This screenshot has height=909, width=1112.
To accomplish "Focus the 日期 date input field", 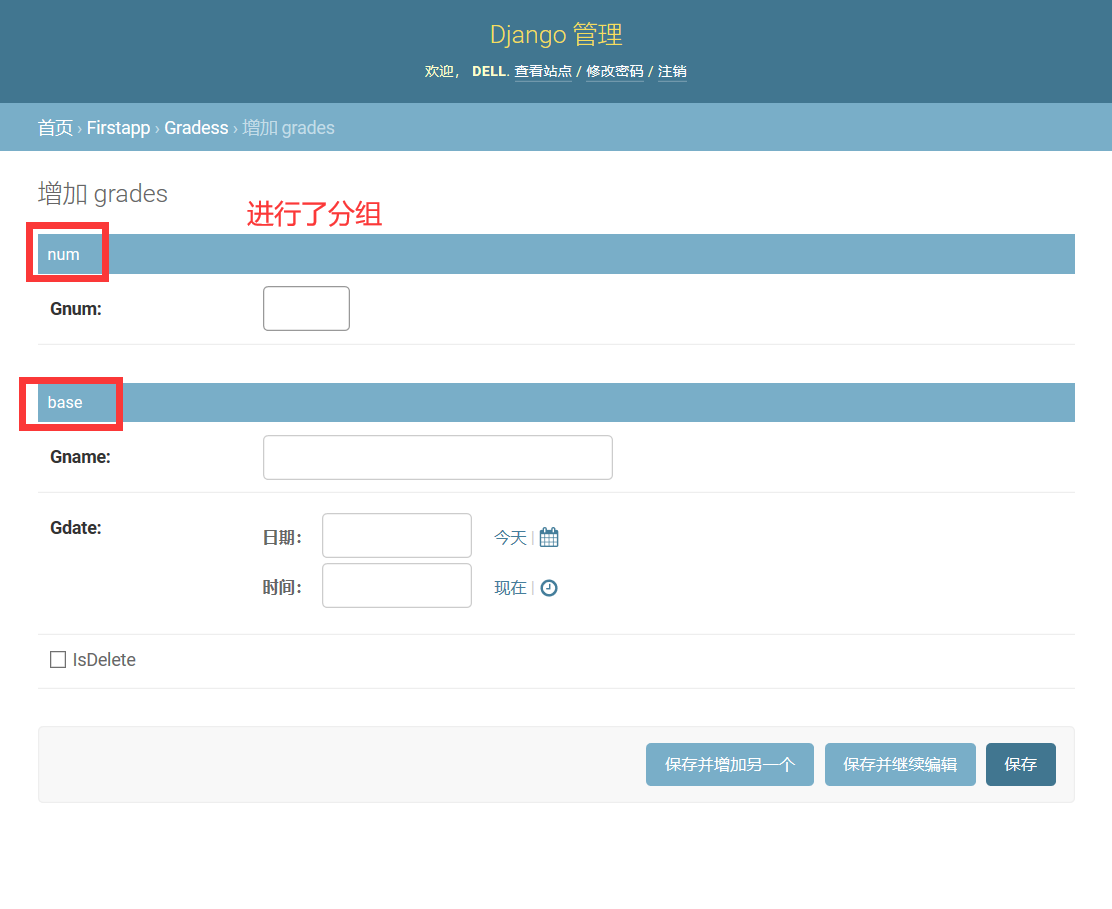I will 397,535.
